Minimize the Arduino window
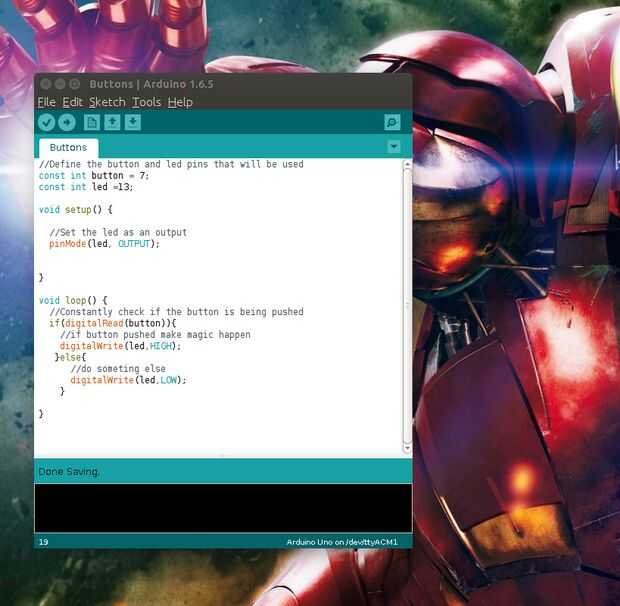 60,84
